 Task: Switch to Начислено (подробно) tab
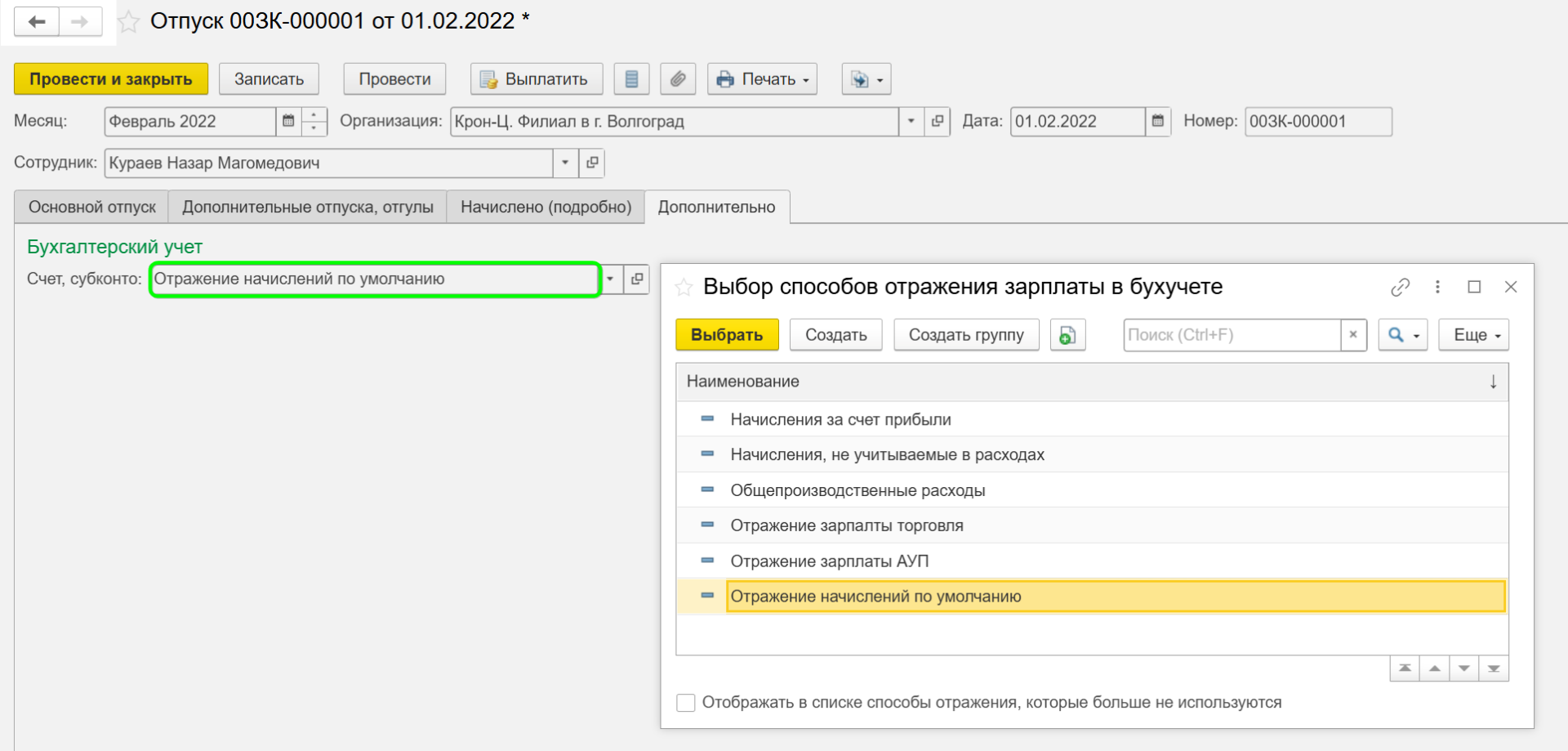coord(546,207)
